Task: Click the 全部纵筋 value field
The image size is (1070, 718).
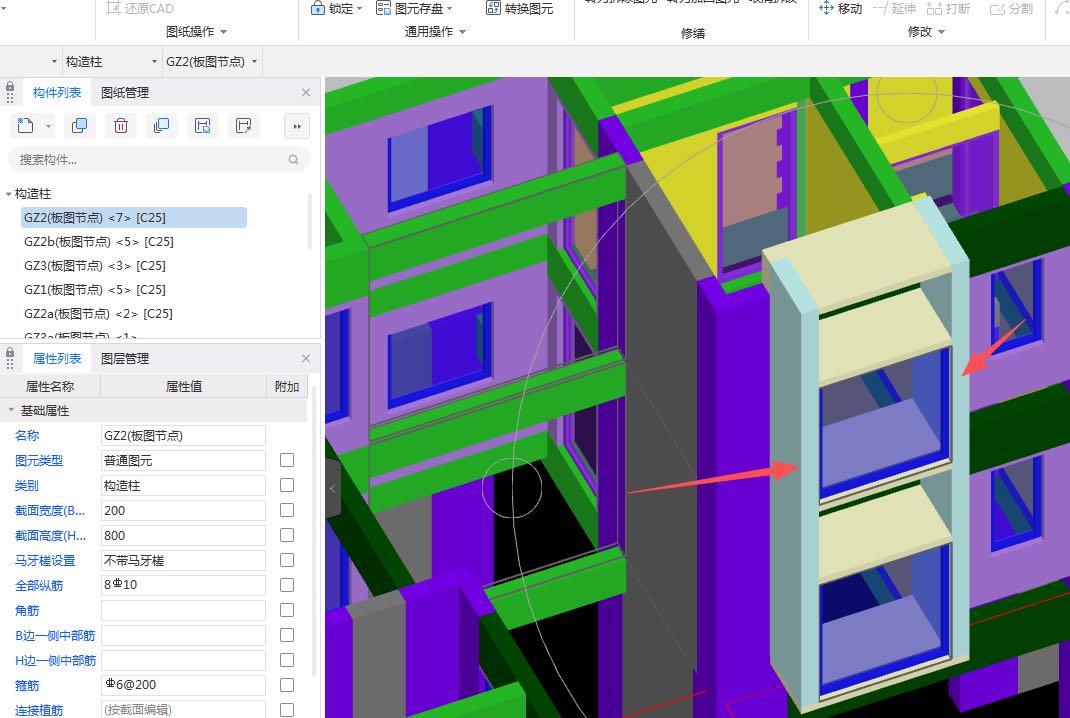Action: tap(183, 585)
